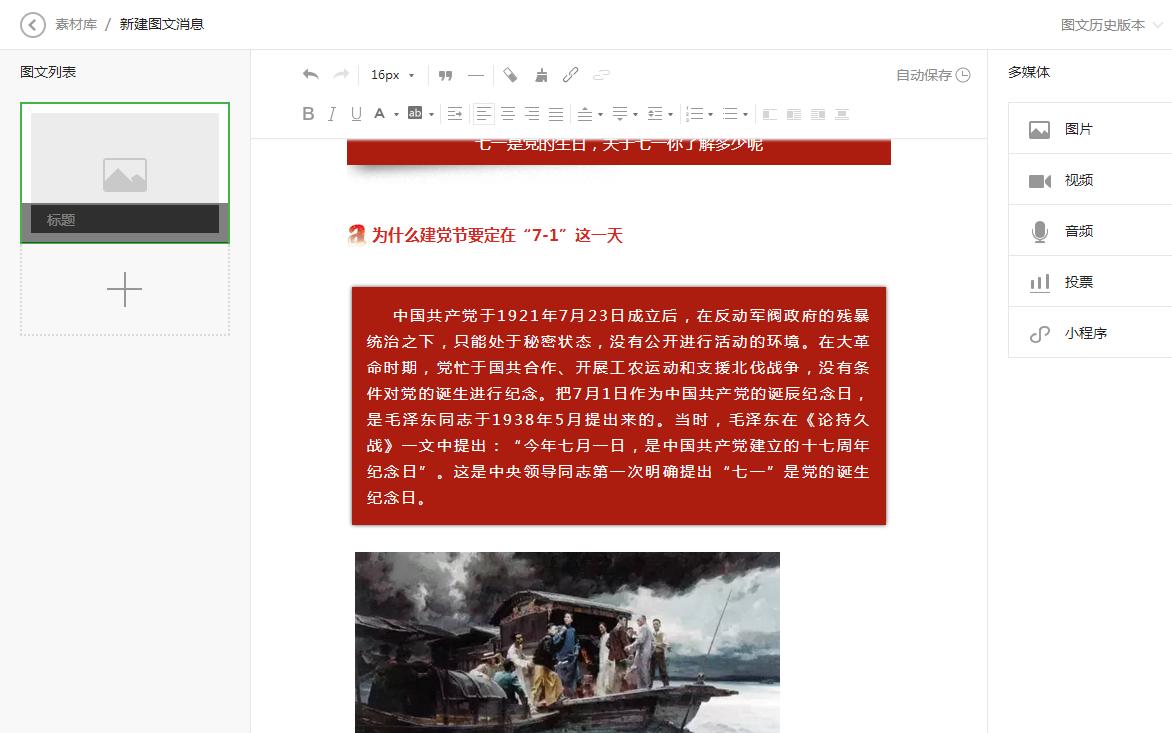Insert a 视频 video from the media sidebar
The image size is (1172, 733).
tap(1079, 179)
